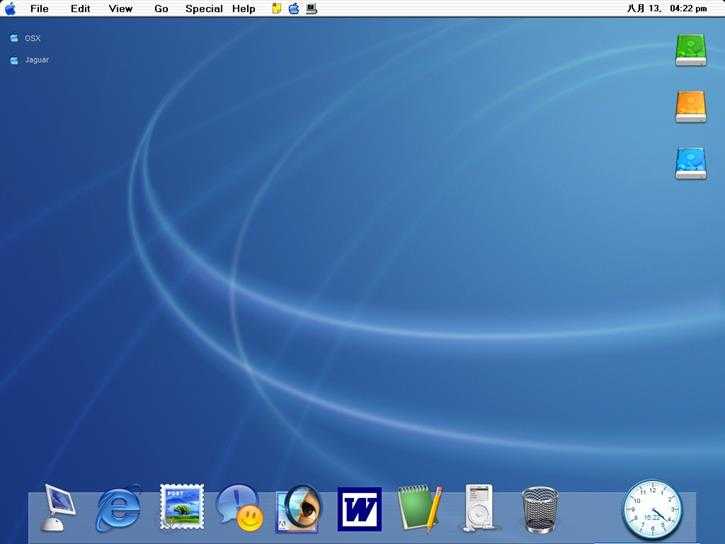Select the orange hard drive icon
Image resolution: width=725 pixels, height=544 pixels.
click(x=691, y=107)
